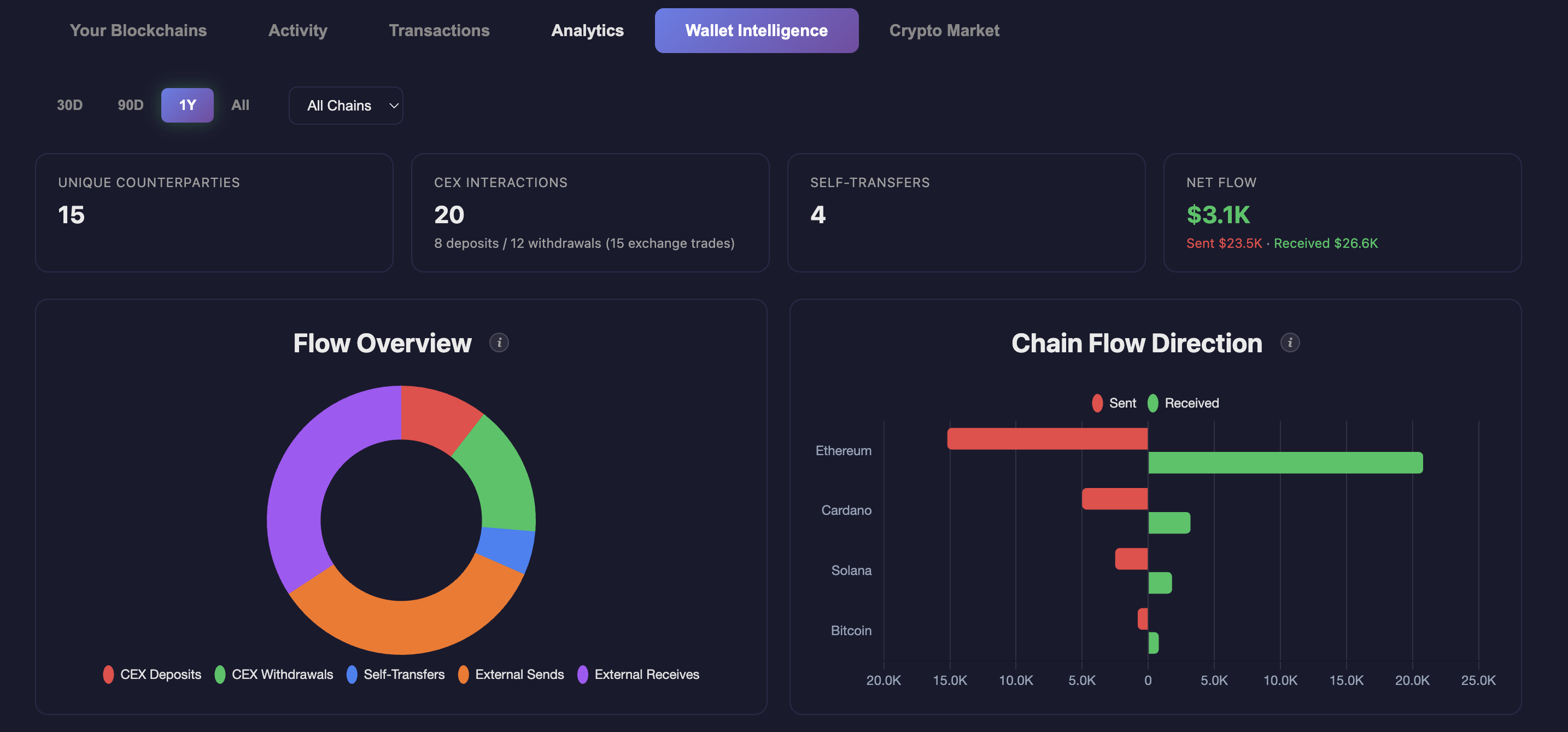
Task: Click the green CEX Withdrawals legend dot
Action: 220,674
